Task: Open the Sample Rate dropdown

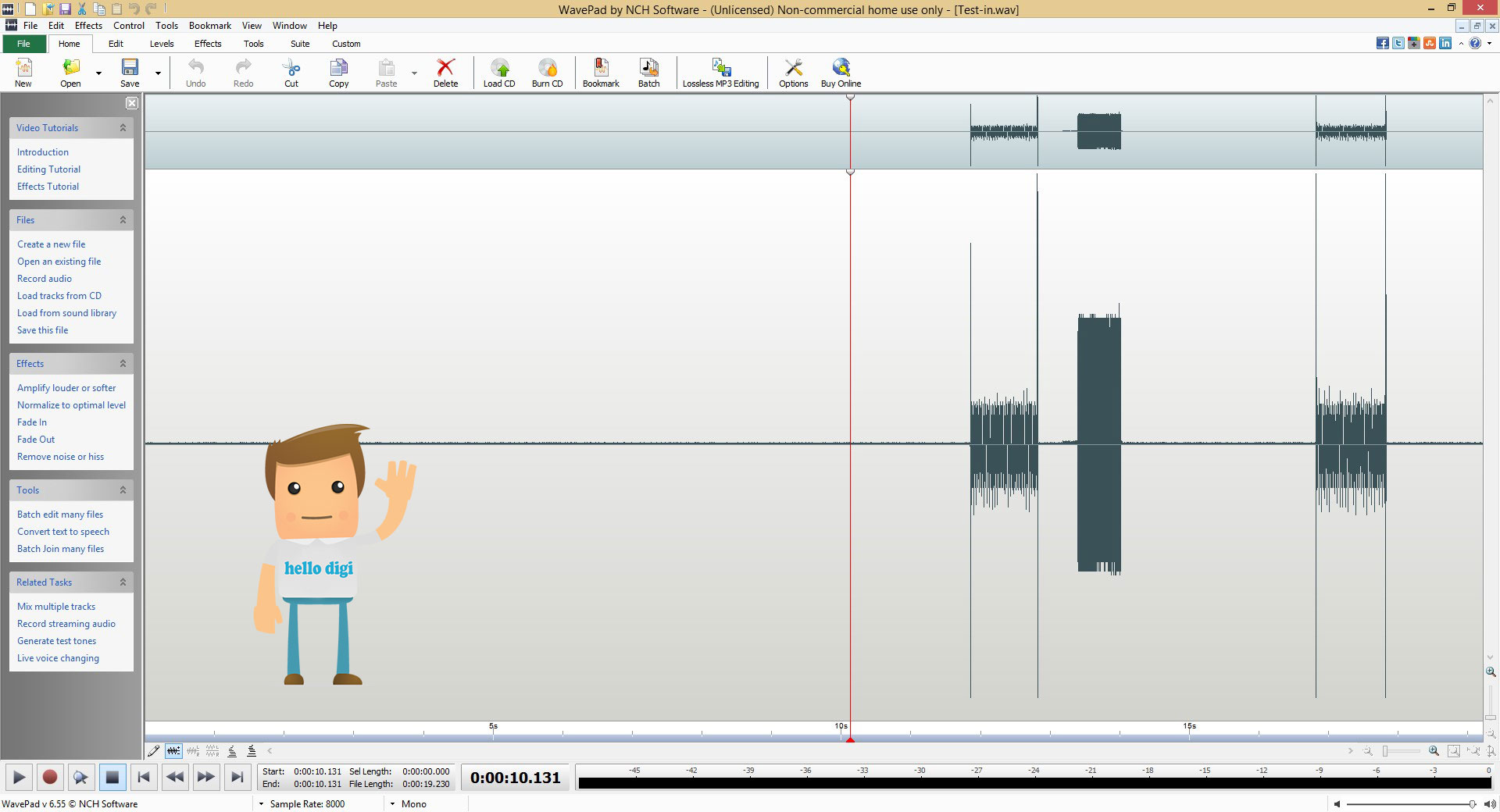Action: pyautogui.click(x=261, y=803)
